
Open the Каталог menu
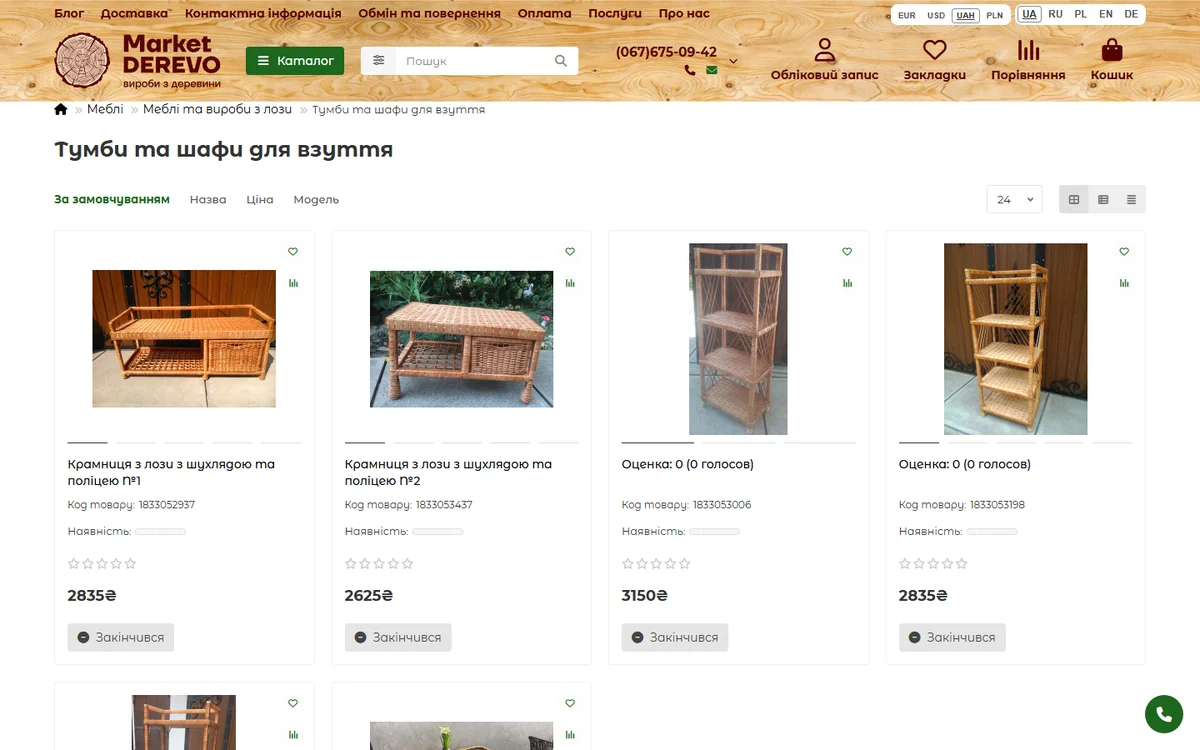[x=295, y=61]
